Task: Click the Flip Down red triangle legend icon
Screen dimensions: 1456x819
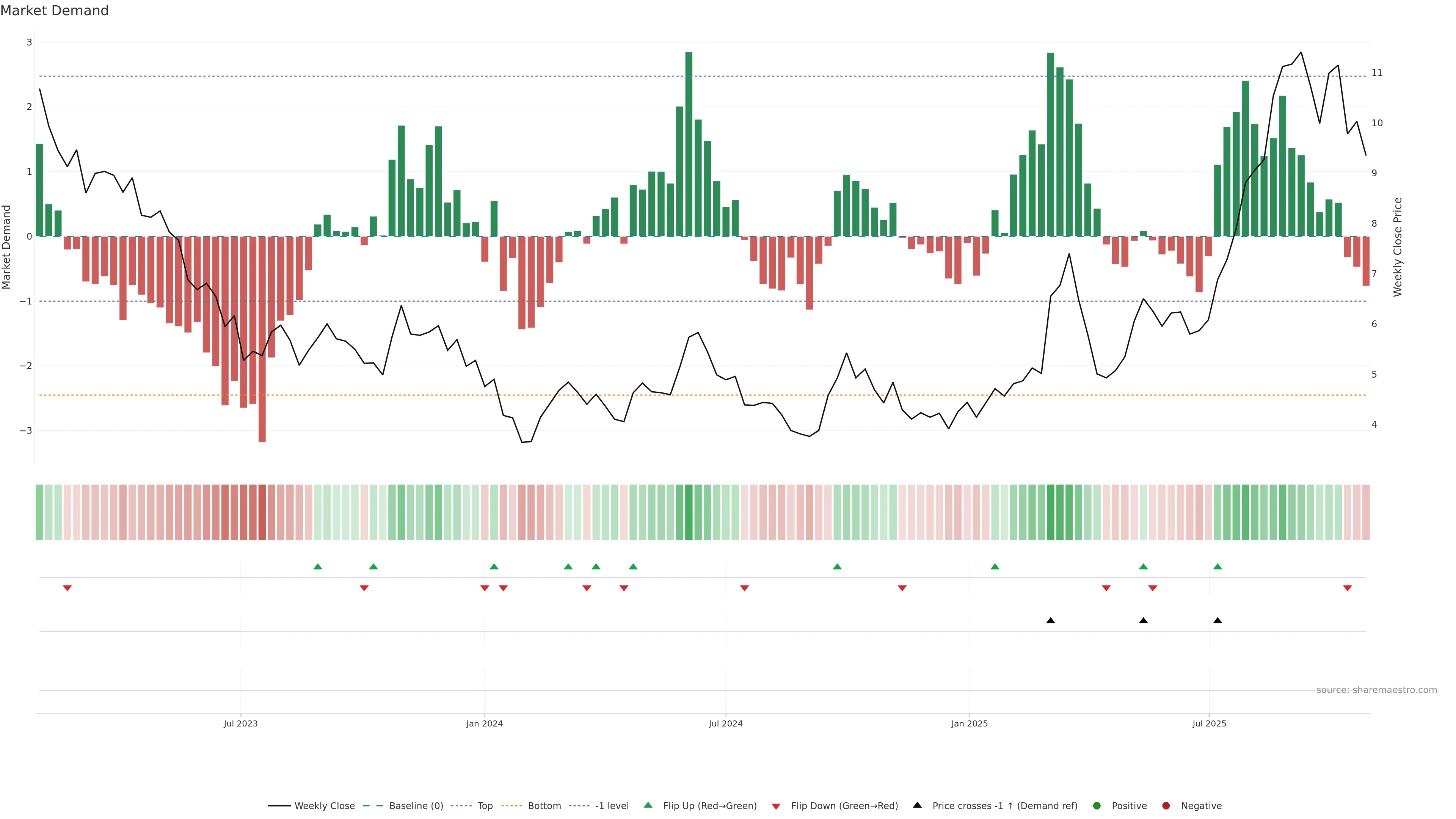Action: coord(776,806)
